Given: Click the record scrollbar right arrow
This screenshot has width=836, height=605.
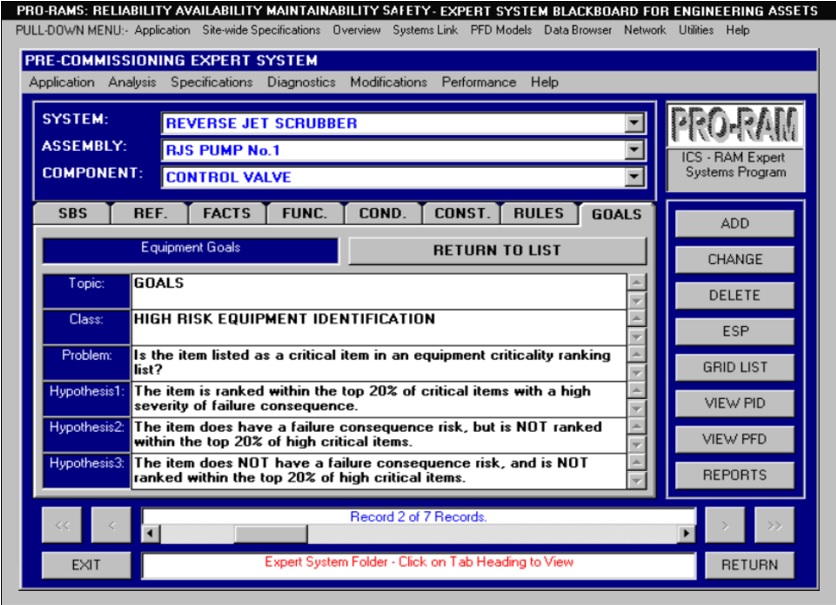Looking at the screenshot, I should click(686, 534).
